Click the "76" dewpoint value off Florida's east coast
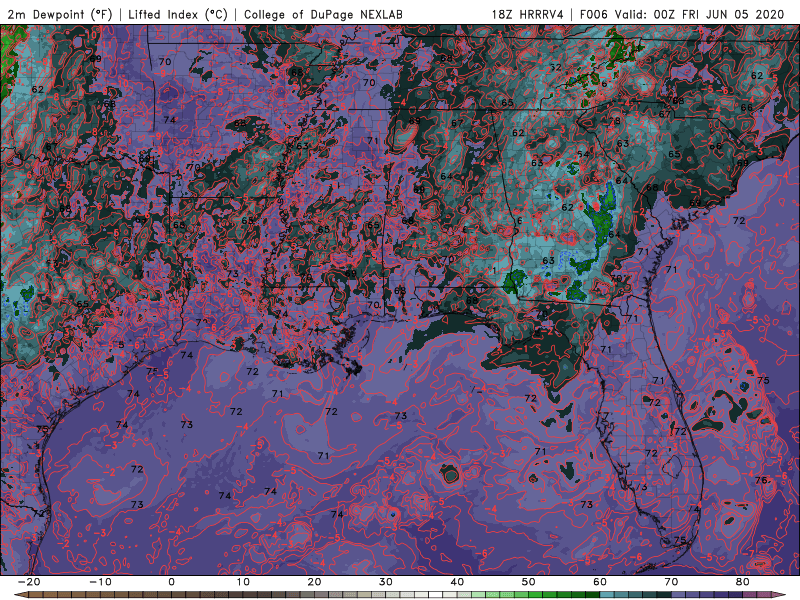800x600 pixels. [761, 480]
